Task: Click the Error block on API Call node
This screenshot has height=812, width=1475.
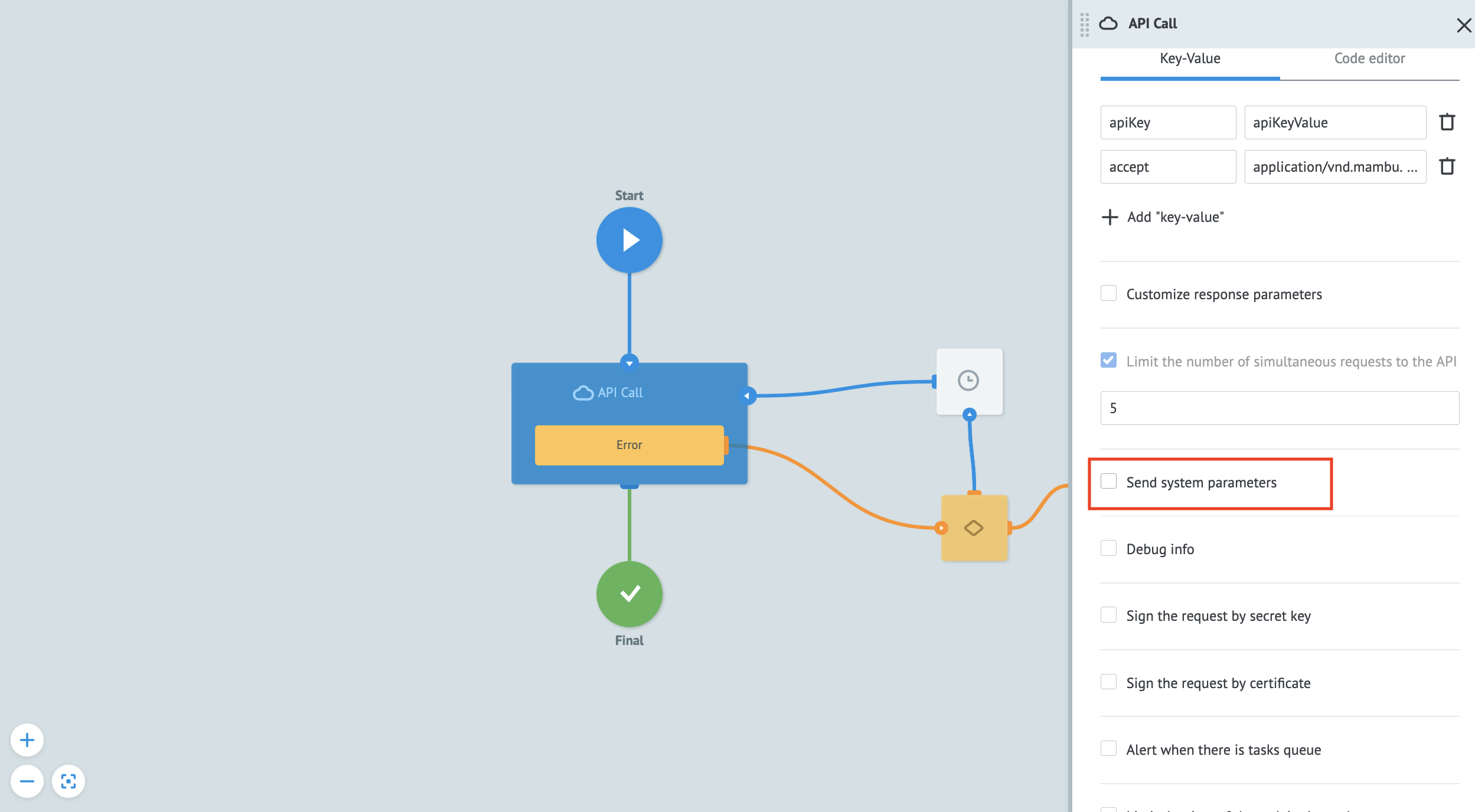Action: coord(629,445)
